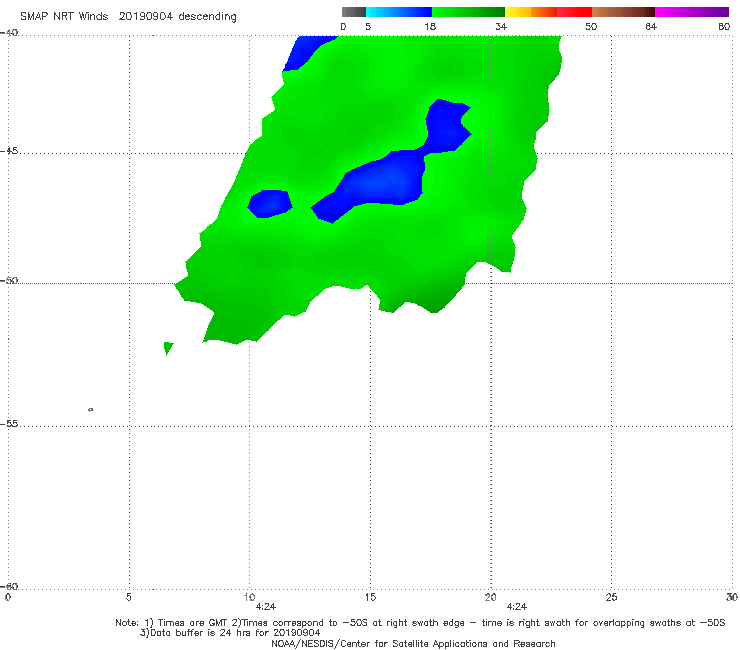Viewport: 740px width, 650px height.
Task: Click the longitude axis label '20'
Action: (x=490, y=598)
